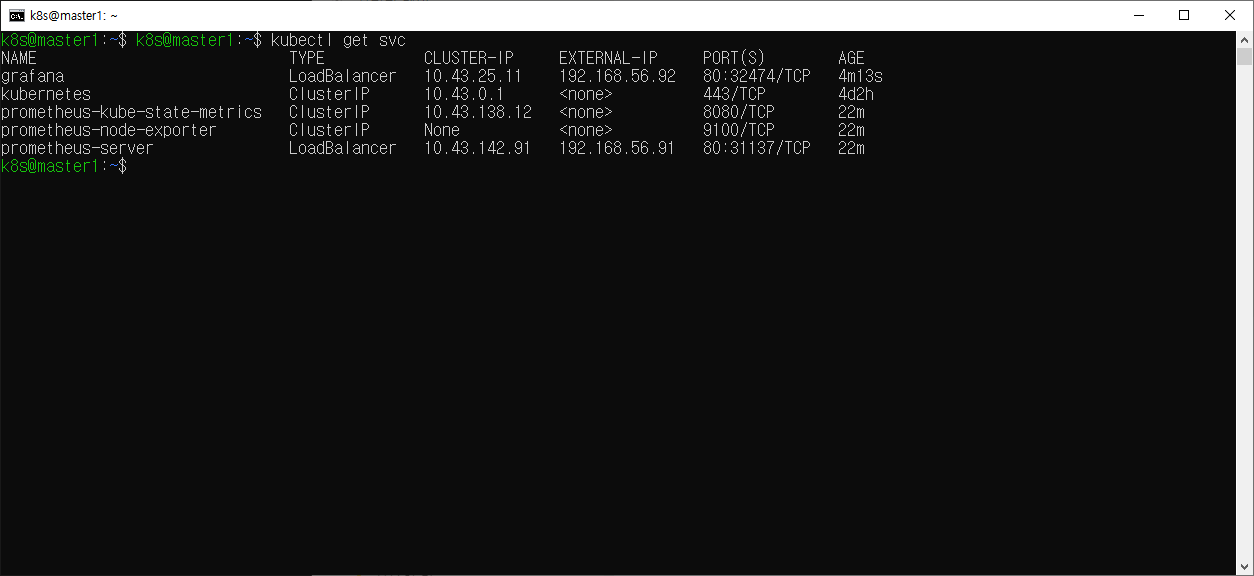The height and width of the screenshot is (576, 1254).
Task: Click the scrollbar down arrow
Action: point(1245,566)
